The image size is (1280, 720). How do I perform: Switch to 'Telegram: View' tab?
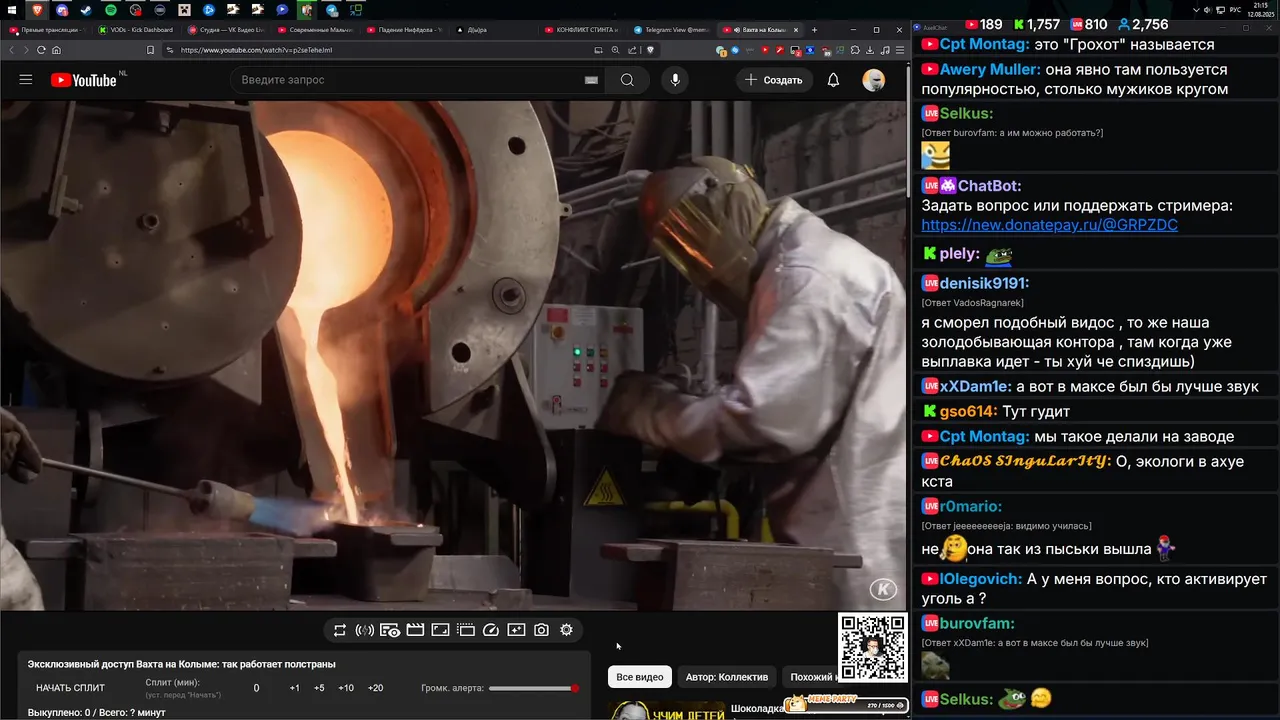pos(672,30)
